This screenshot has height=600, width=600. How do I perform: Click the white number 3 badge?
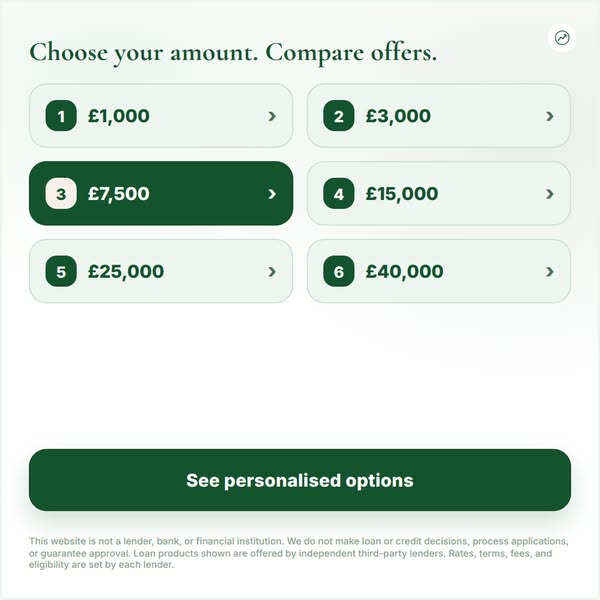pyautogui.click(x=61, y=194)
